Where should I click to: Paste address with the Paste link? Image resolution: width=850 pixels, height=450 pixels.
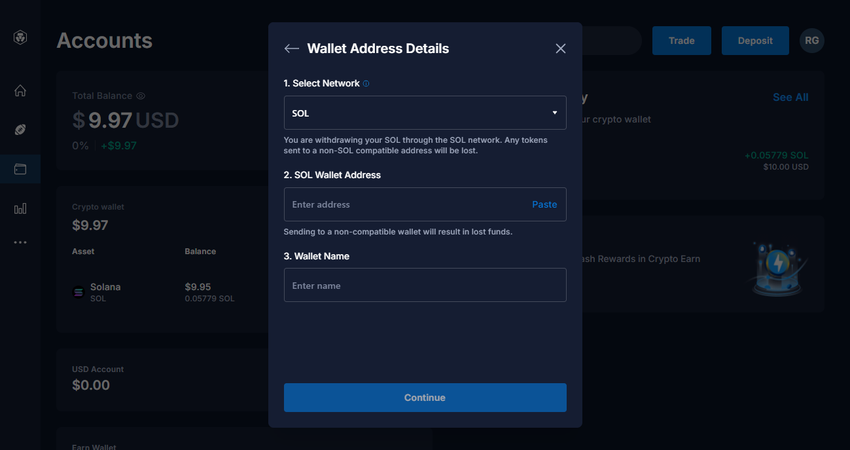[x=544, y=204]
